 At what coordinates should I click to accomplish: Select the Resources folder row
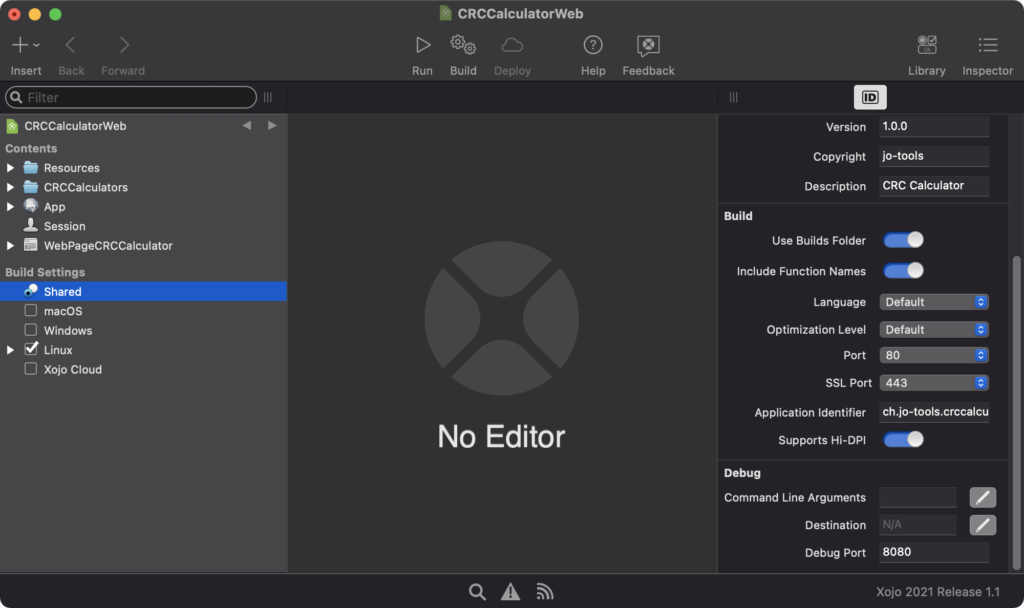point(143,168)
